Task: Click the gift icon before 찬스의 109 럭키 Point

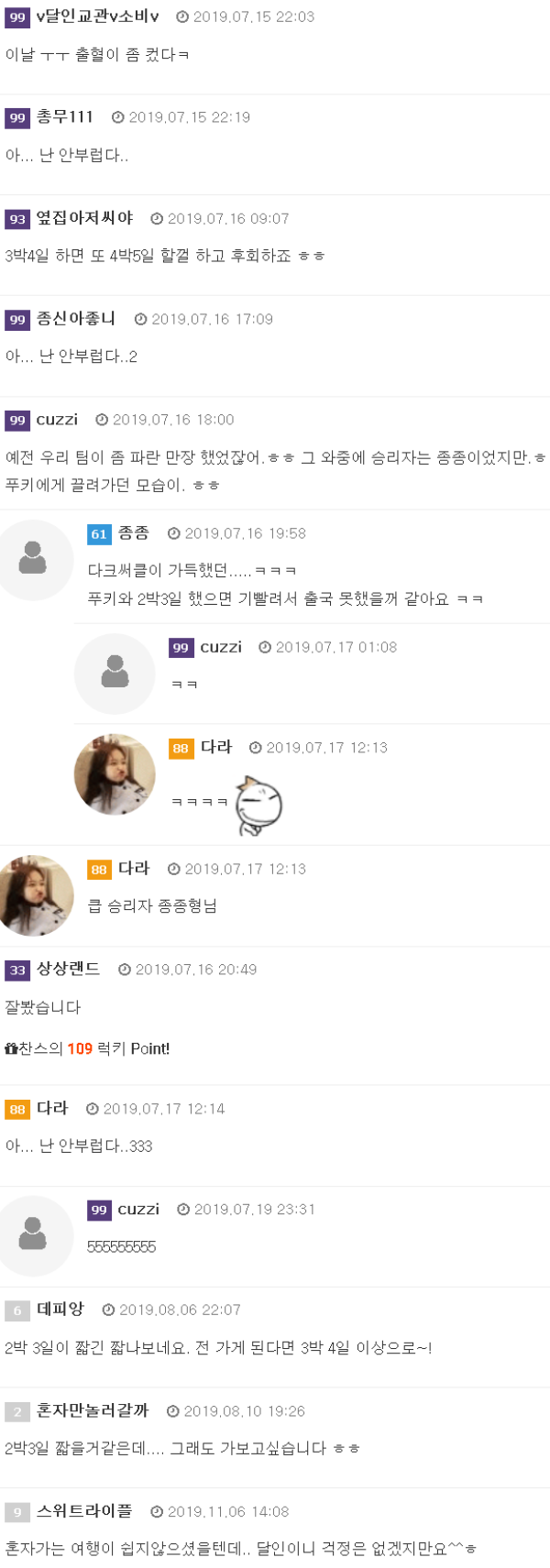Action: pyautogui.click(x=11, y=1048)
